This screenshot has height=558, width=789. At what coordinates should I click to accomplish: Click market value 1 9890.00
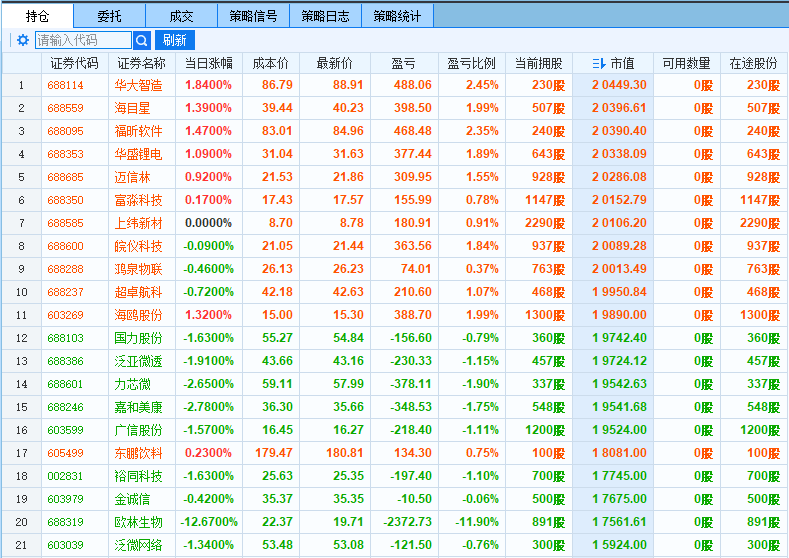(619, 315)
